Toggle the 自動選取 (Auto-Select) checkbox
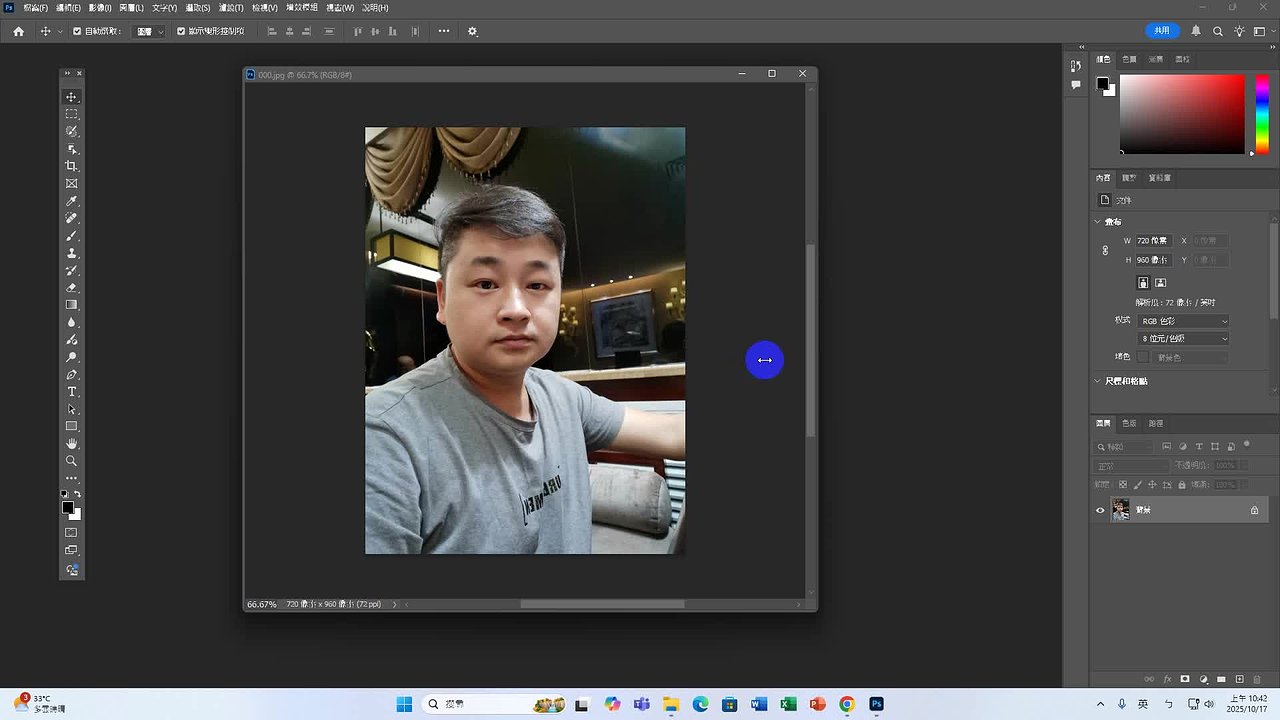 pos(77,31)
